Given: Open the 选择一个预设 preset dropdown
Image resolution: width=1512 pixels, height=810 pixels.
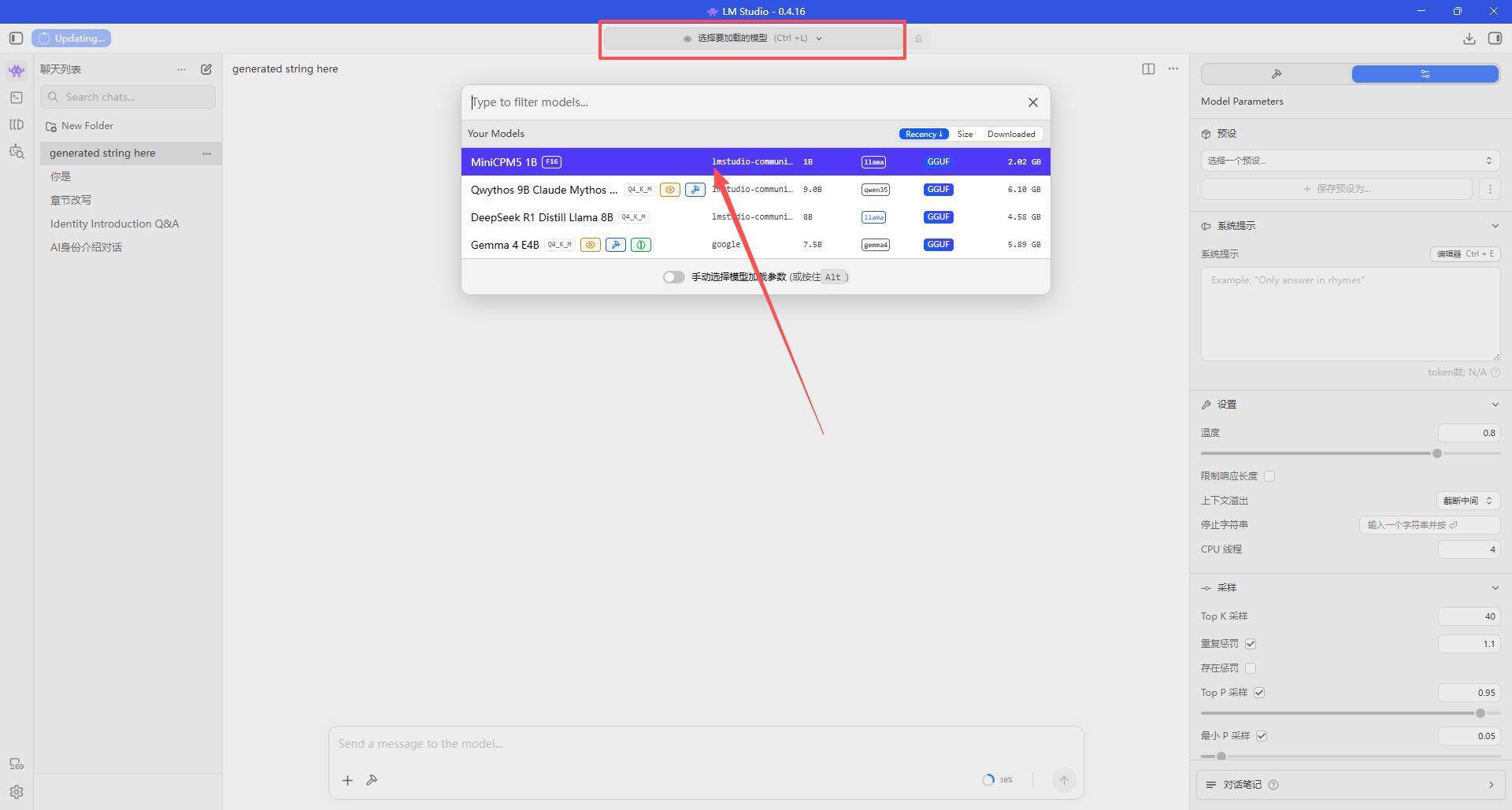Looking at the screenshot, I should coord(1350,161).
